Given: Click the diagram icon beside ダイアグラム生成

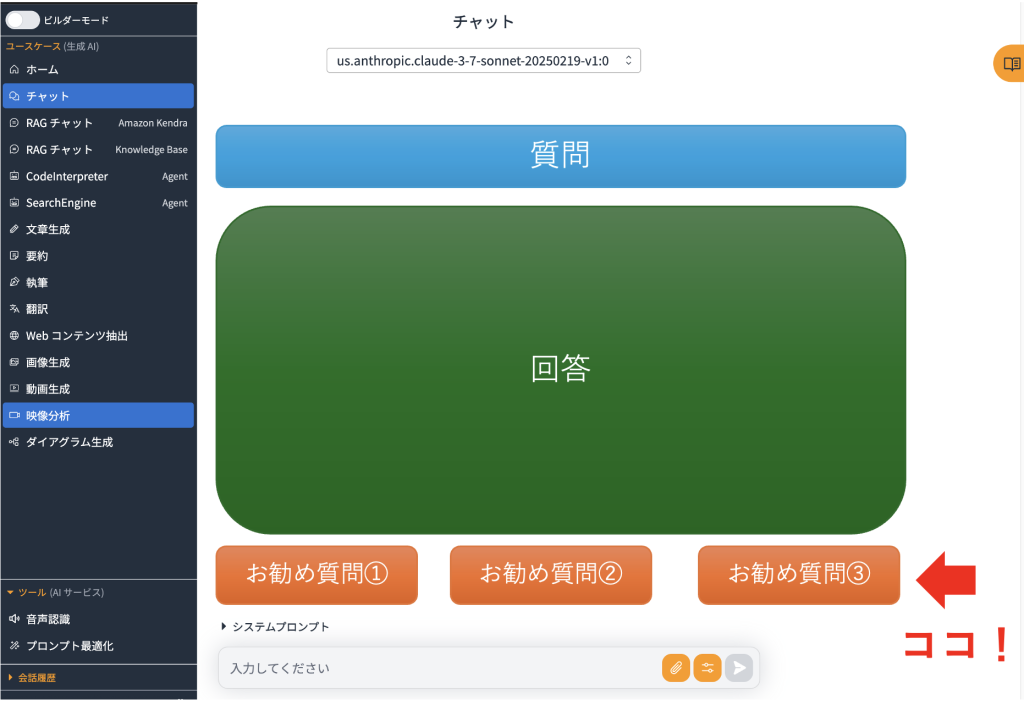Looking at the screenshot, I should tap(14, 442).
